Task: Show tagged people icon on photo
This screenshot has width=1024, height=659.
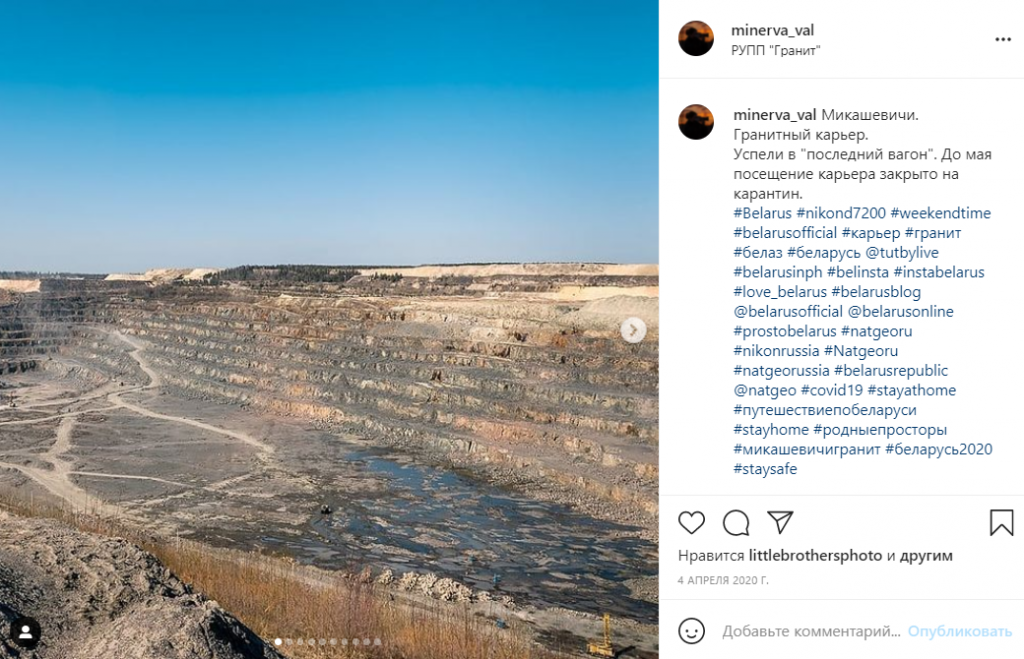Action: point(25,632)
